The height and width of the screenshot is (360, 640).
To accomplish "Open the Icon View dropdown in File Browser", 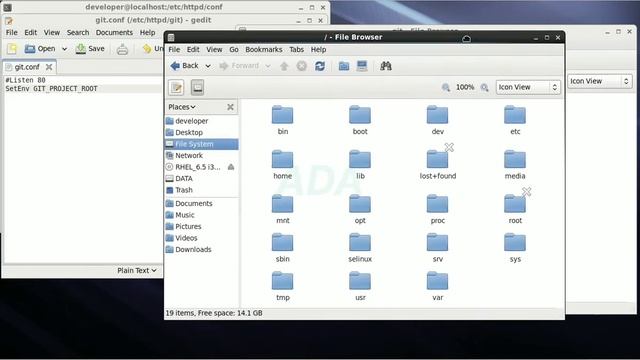I will (x=527, y=87).
